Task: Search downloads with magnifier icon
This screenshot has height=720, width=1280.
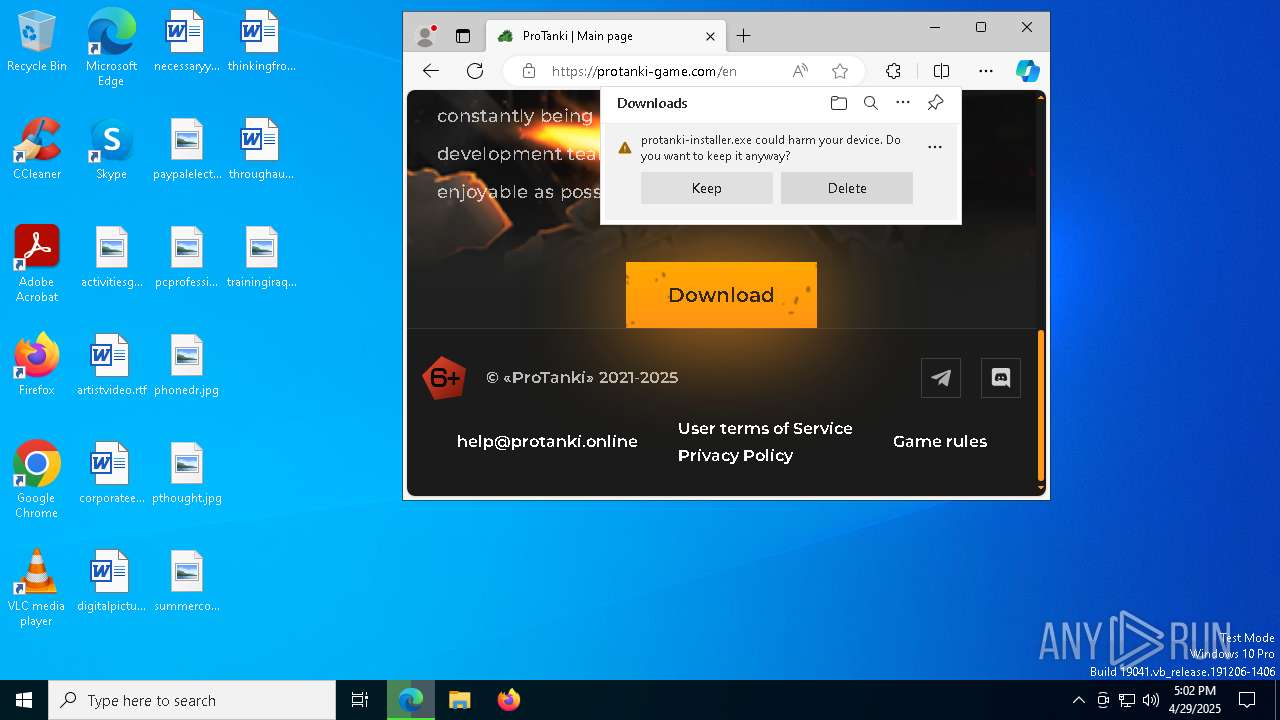Action: (x=871, y=103)
